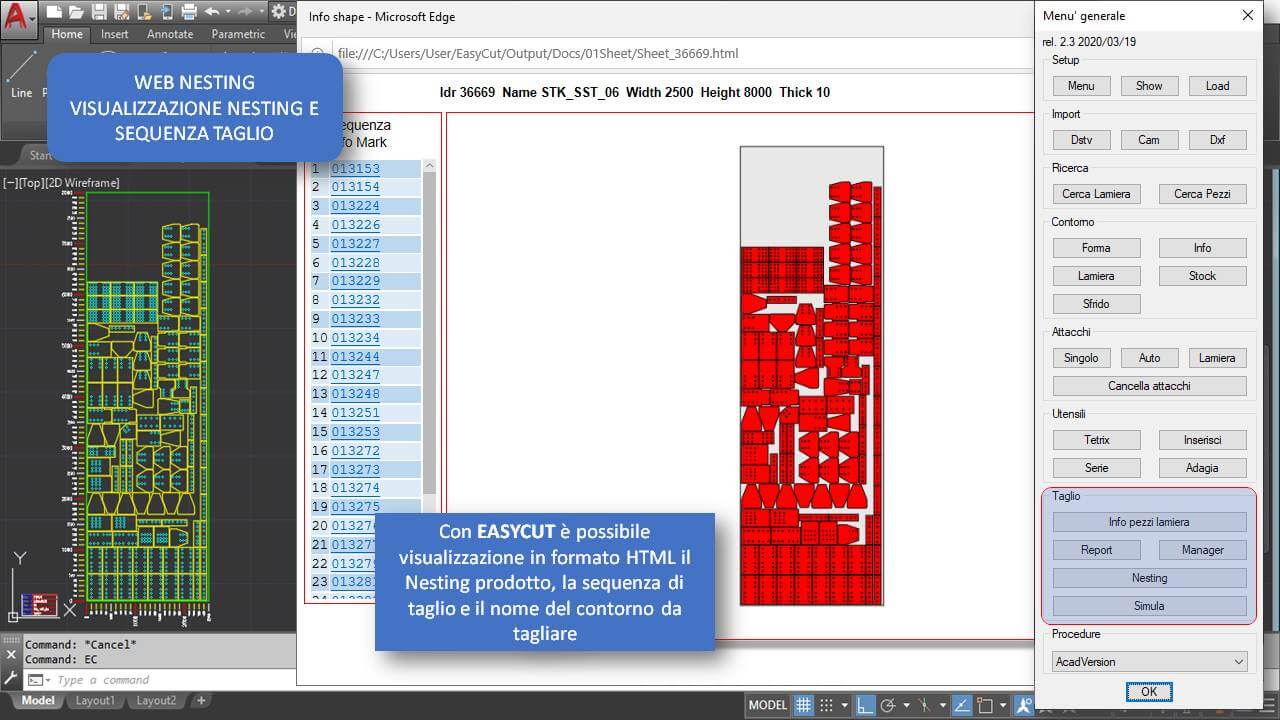Click the Undo arrow icon
The height and width of the screenshot is (720, 1280).
pos(212,12)
